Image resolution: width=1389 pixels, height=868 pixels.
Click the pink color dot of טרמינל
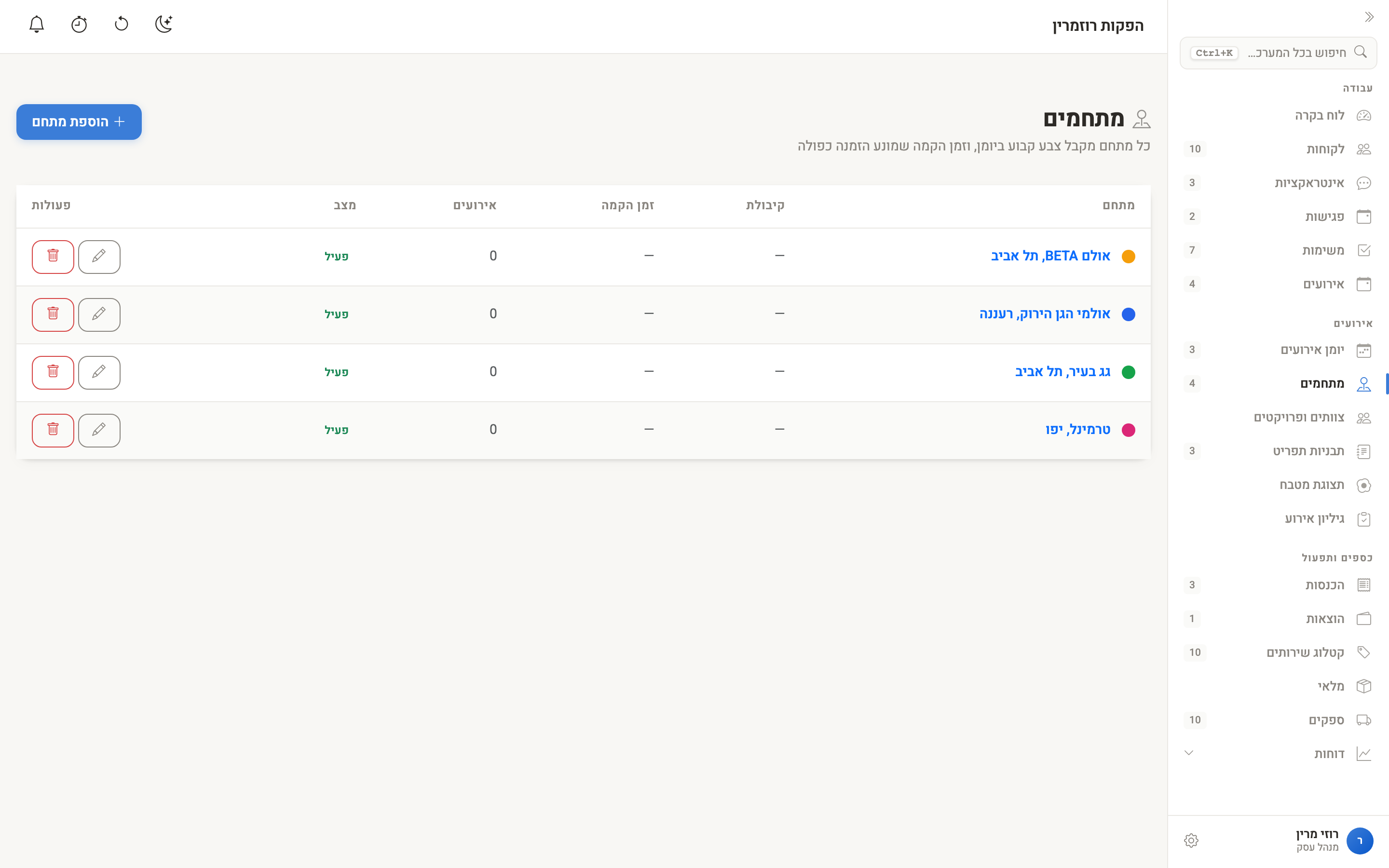pos(1128,429)
